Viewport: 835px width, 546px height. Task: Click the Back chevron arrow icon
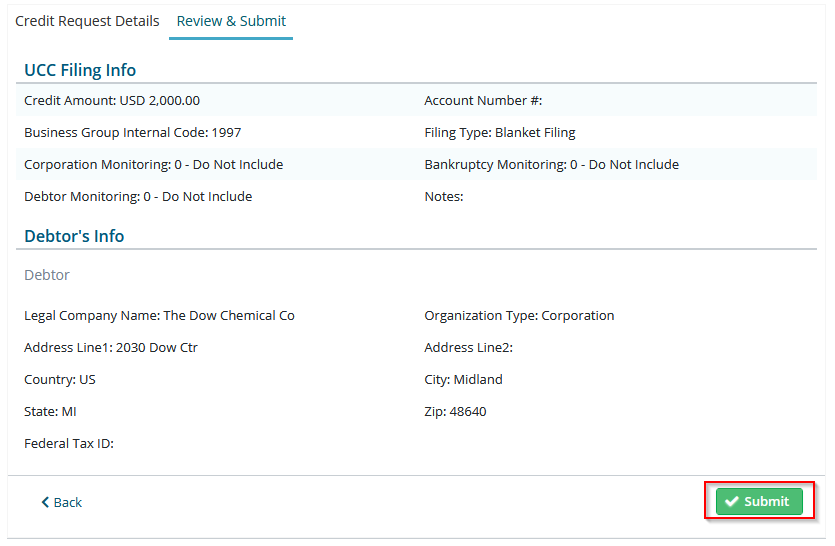pos(45,502)
